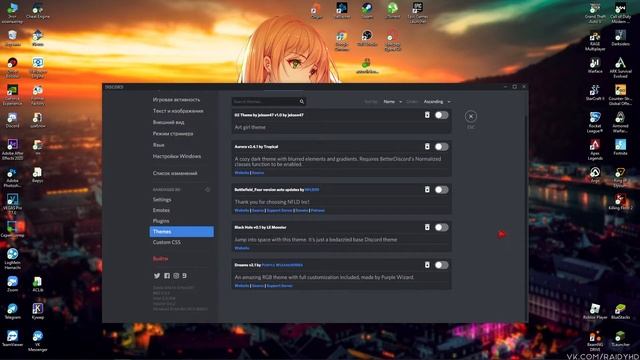This screenshot has height=360, width=640.
Task: Select Rocket League desktop icon
Action: click(x=595, y=122)
